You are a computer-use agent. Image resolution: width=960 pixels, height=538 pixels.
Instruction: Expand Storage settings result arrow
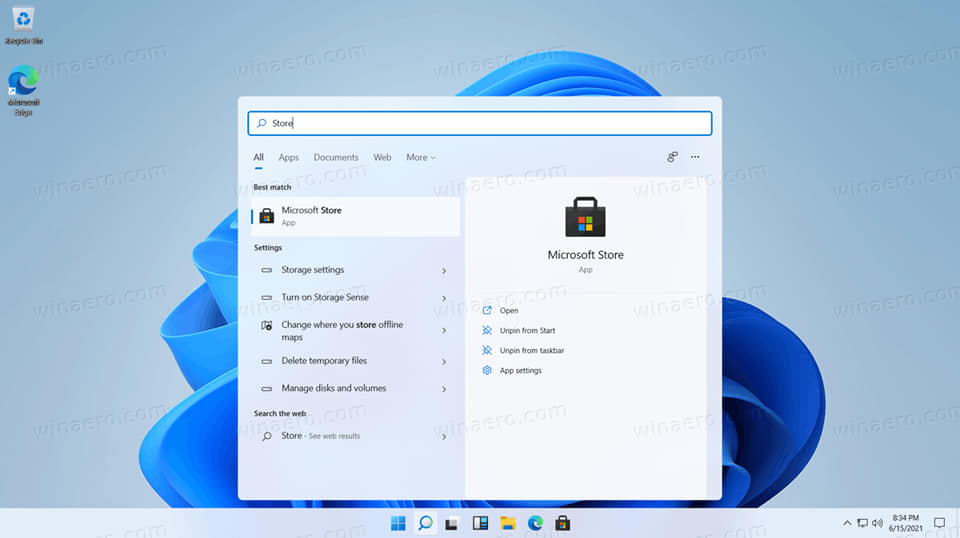click(444, 271)
